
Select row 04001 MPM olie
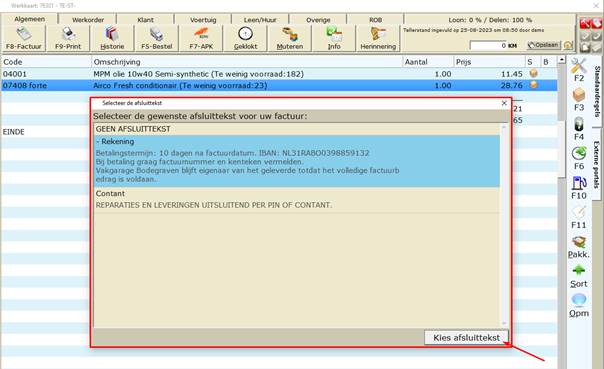(279, 74)
